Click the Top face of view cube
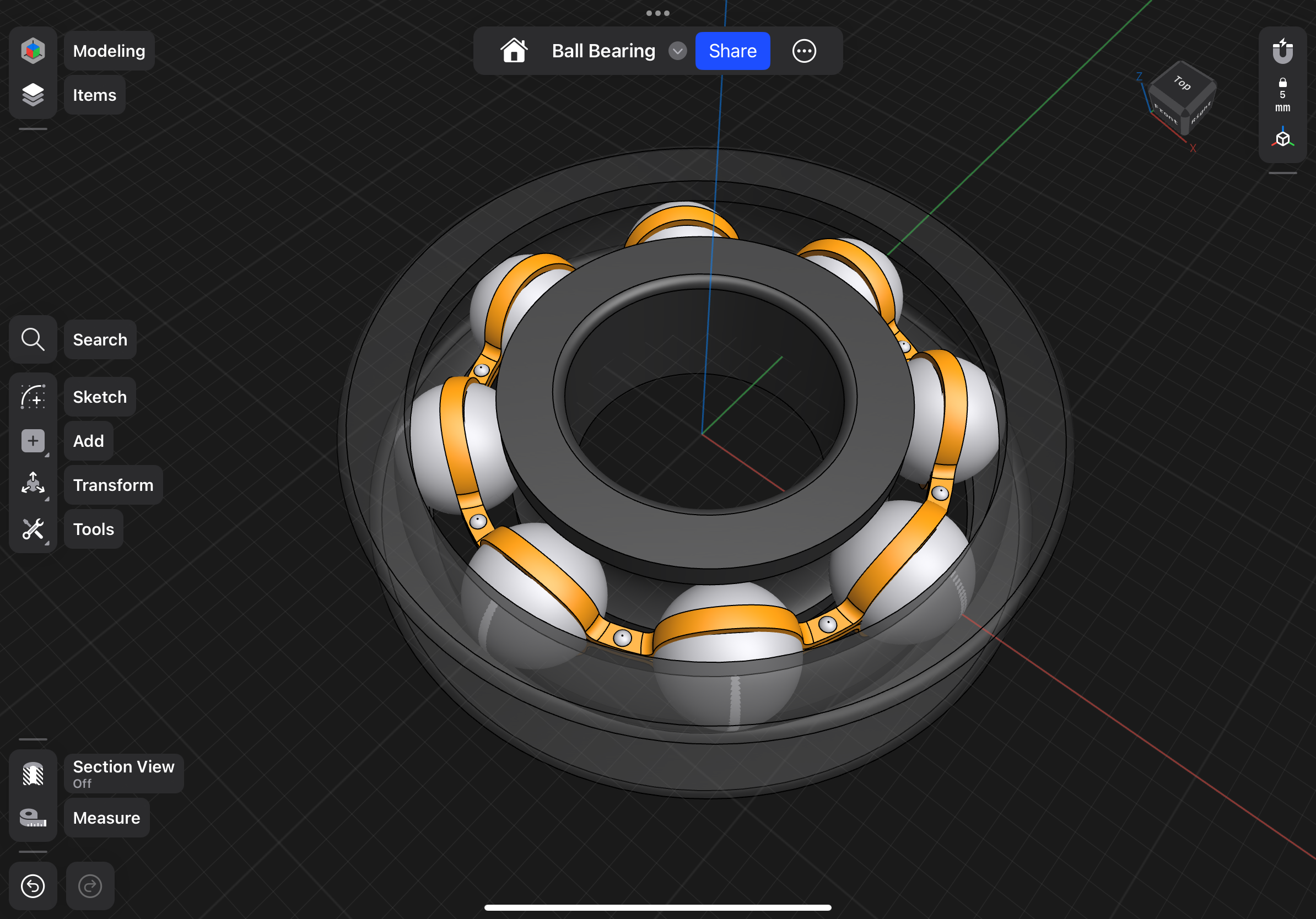 (x=1183, y=84)
